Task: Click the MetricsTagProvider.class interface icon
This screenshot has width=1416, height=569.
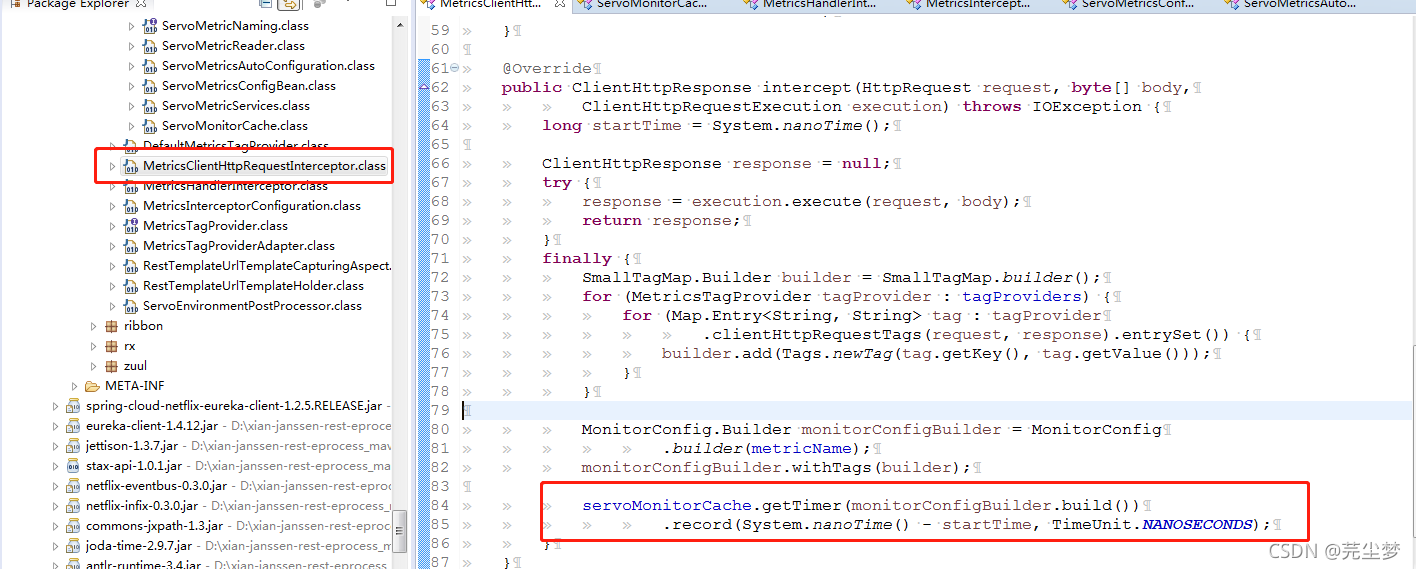Action: (x=131, y=226)
